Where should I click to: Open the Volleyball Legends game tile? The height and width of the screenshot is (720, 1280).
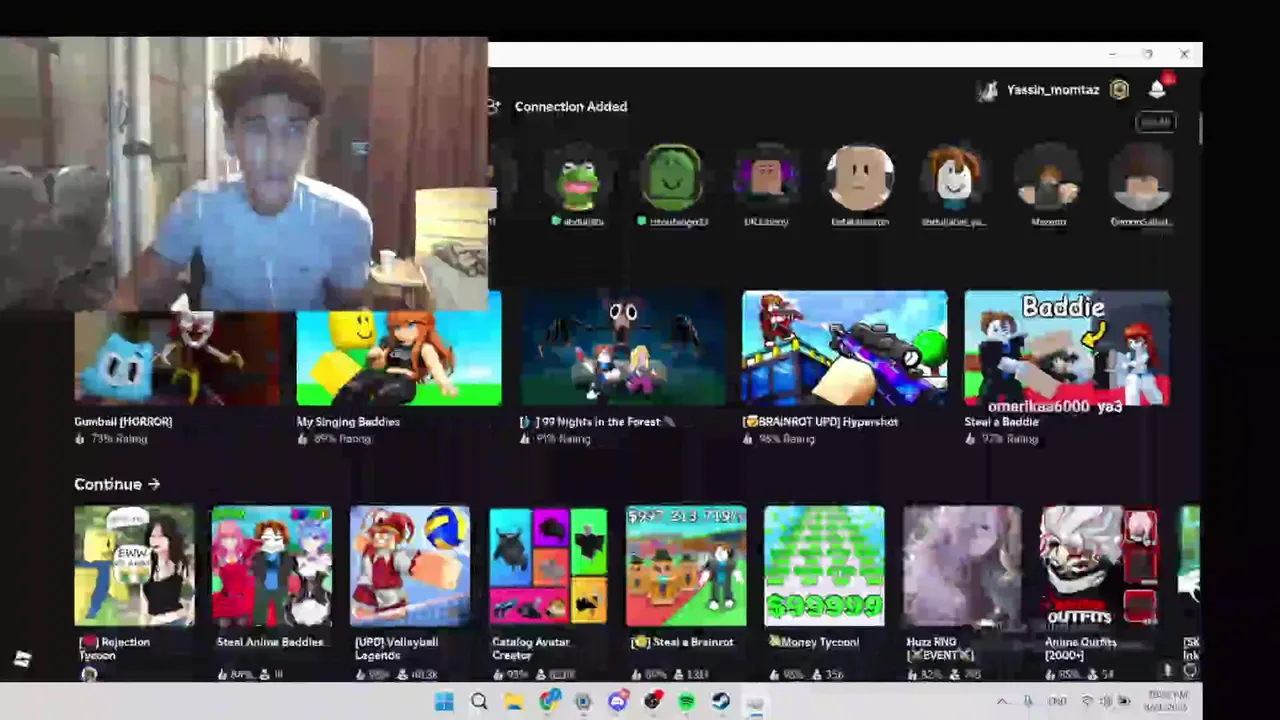[x=410, y=566]
